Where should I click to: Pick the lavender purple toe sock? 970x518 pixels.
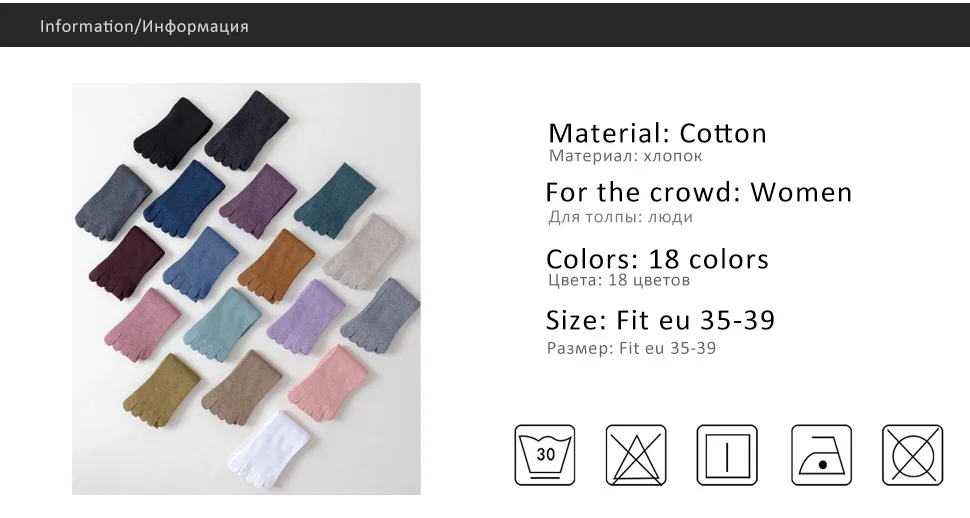[x=306, y=317]
